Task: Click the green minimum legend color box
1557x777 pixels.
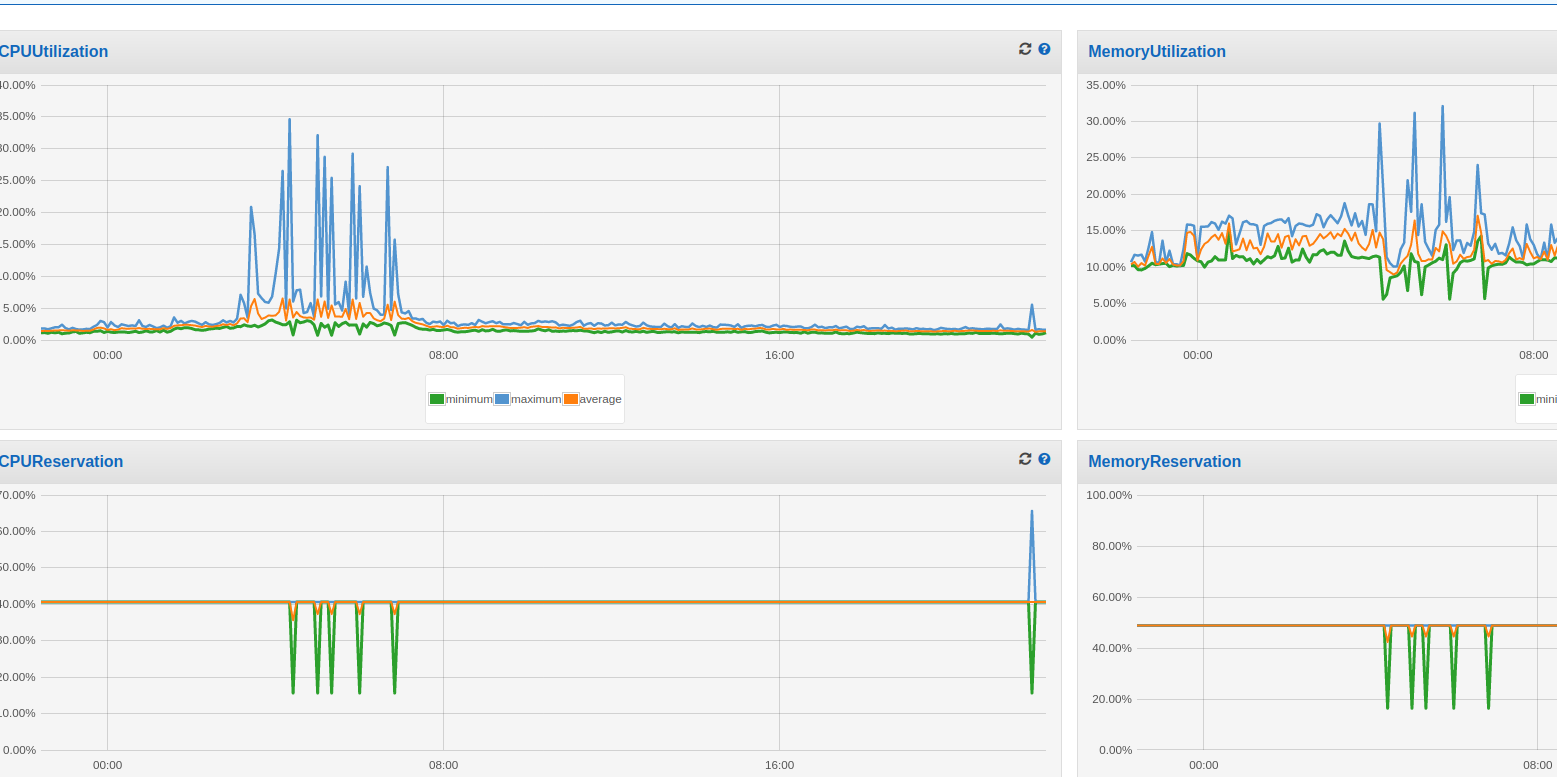Action: tap(437, 399)
